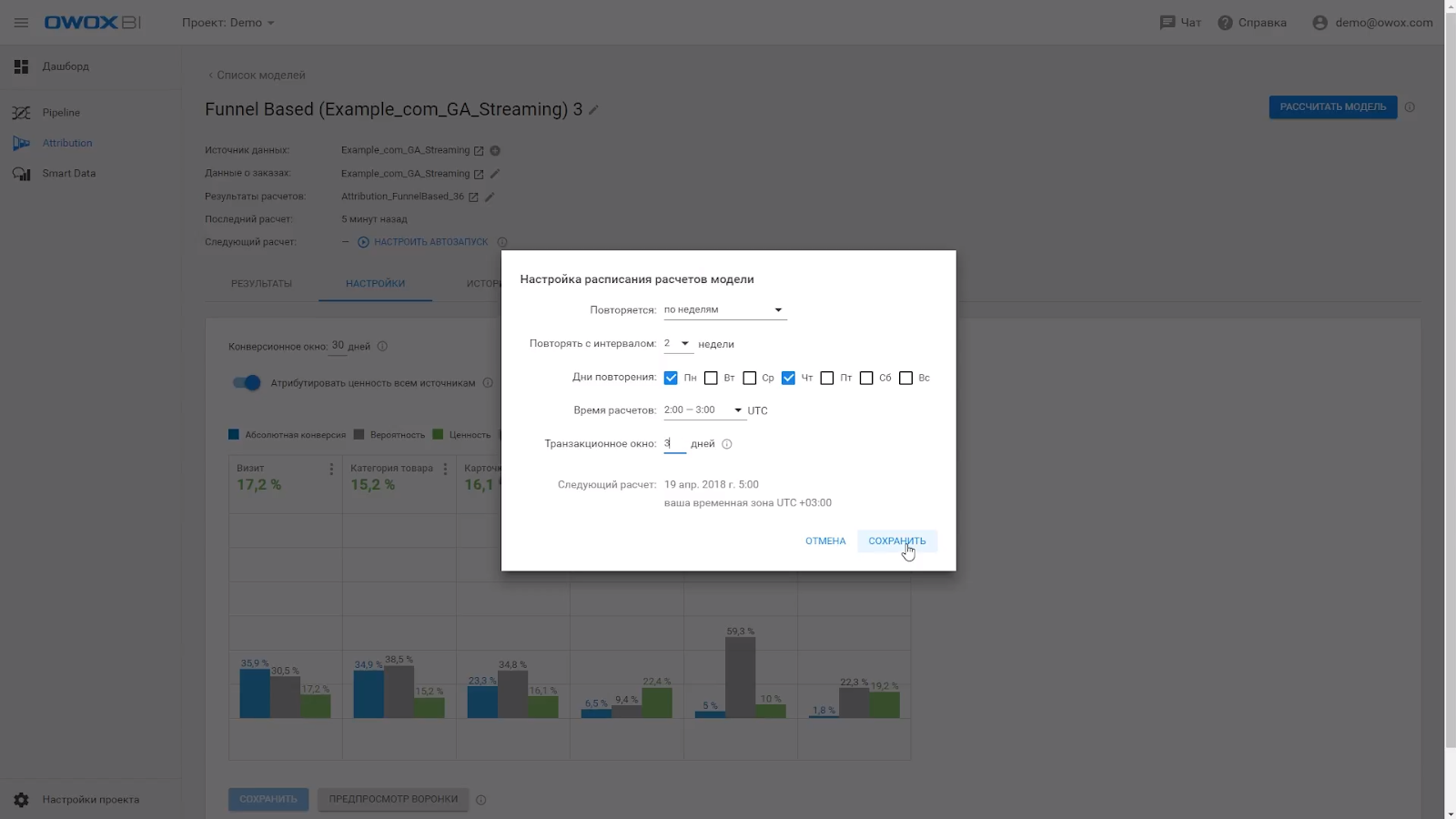Expand the Повторяется dropdown
The width and height of the screenshot is (1456, 819).
click(x=724, y=310)
